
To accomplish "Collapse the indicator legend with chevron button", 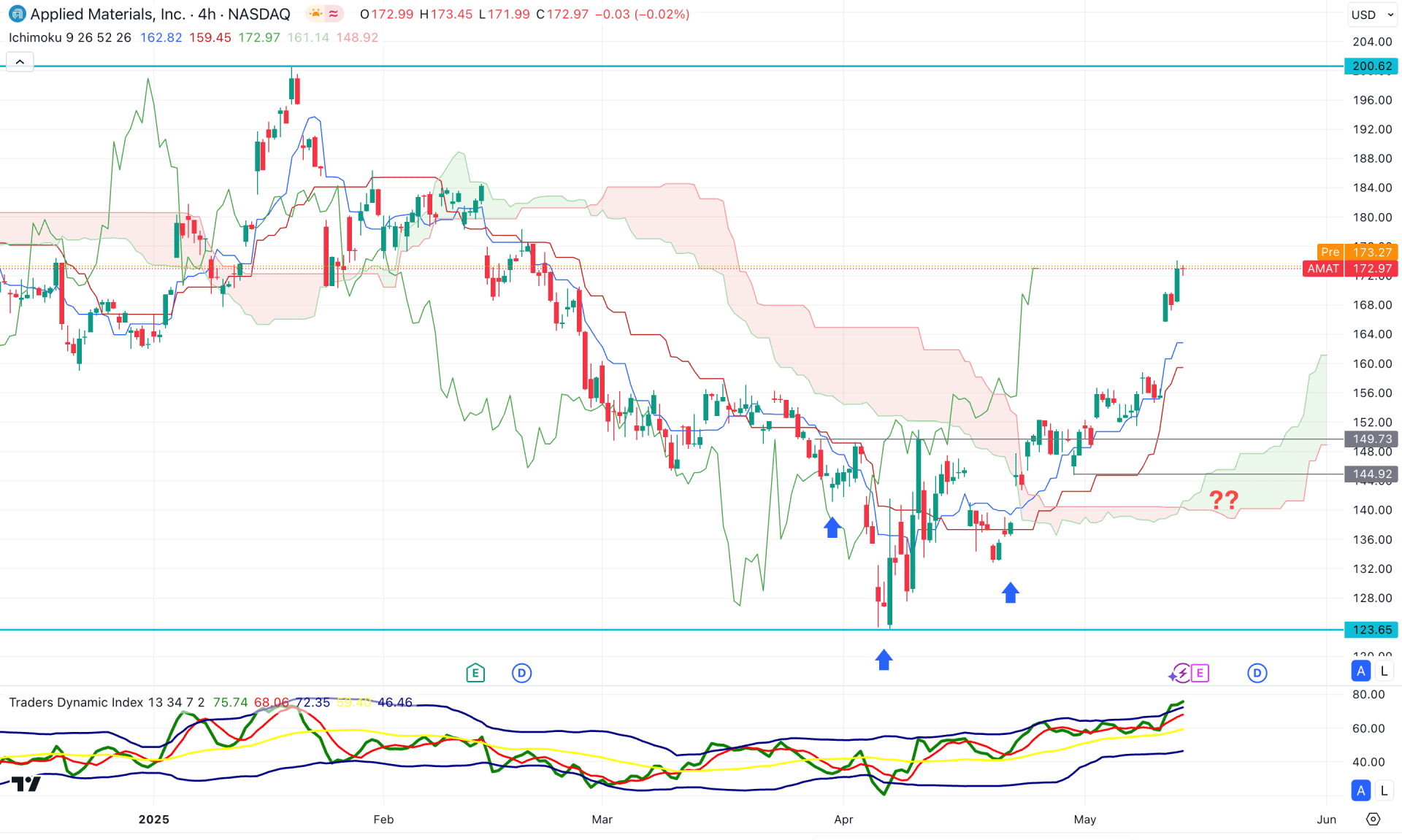I will point(20,62).
